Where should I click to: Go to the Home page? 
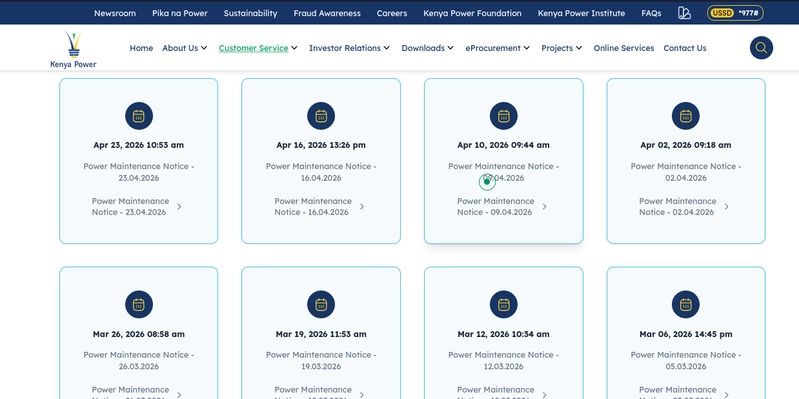pyautogui.click(x=141, y=48)
